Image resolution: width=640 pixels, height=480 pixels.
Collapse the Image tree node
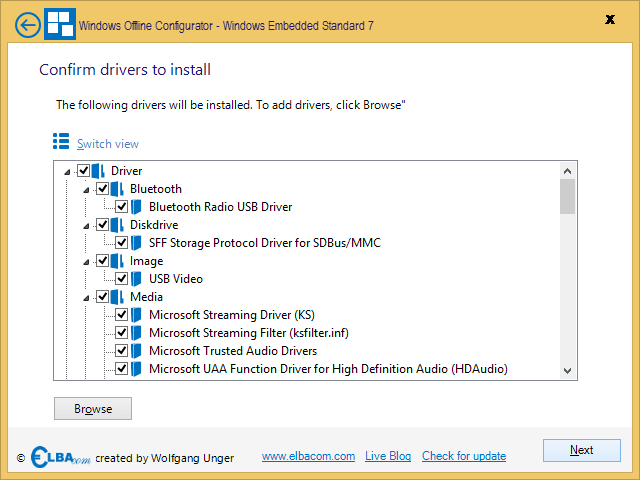86,262
